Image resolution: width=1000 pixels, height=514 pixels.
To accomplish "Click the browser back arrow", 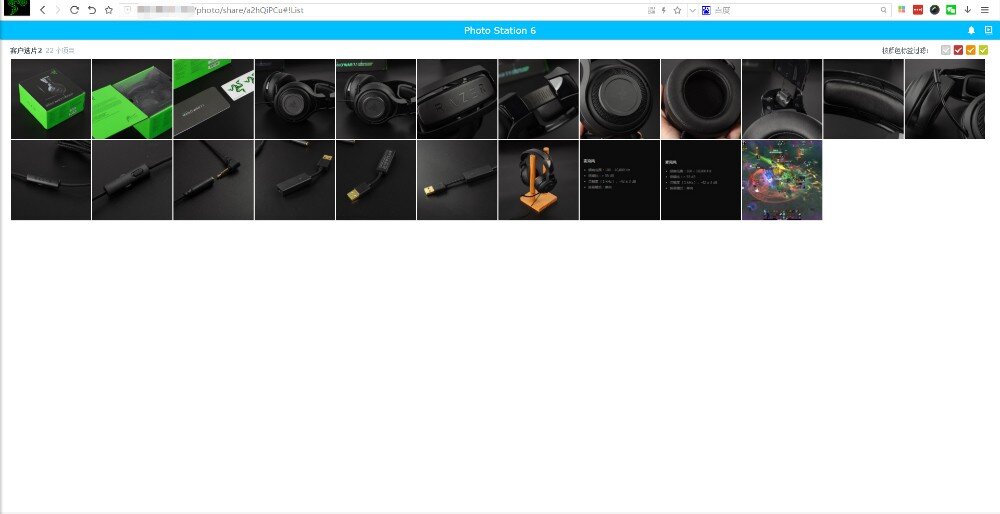I will coord(42,10).
